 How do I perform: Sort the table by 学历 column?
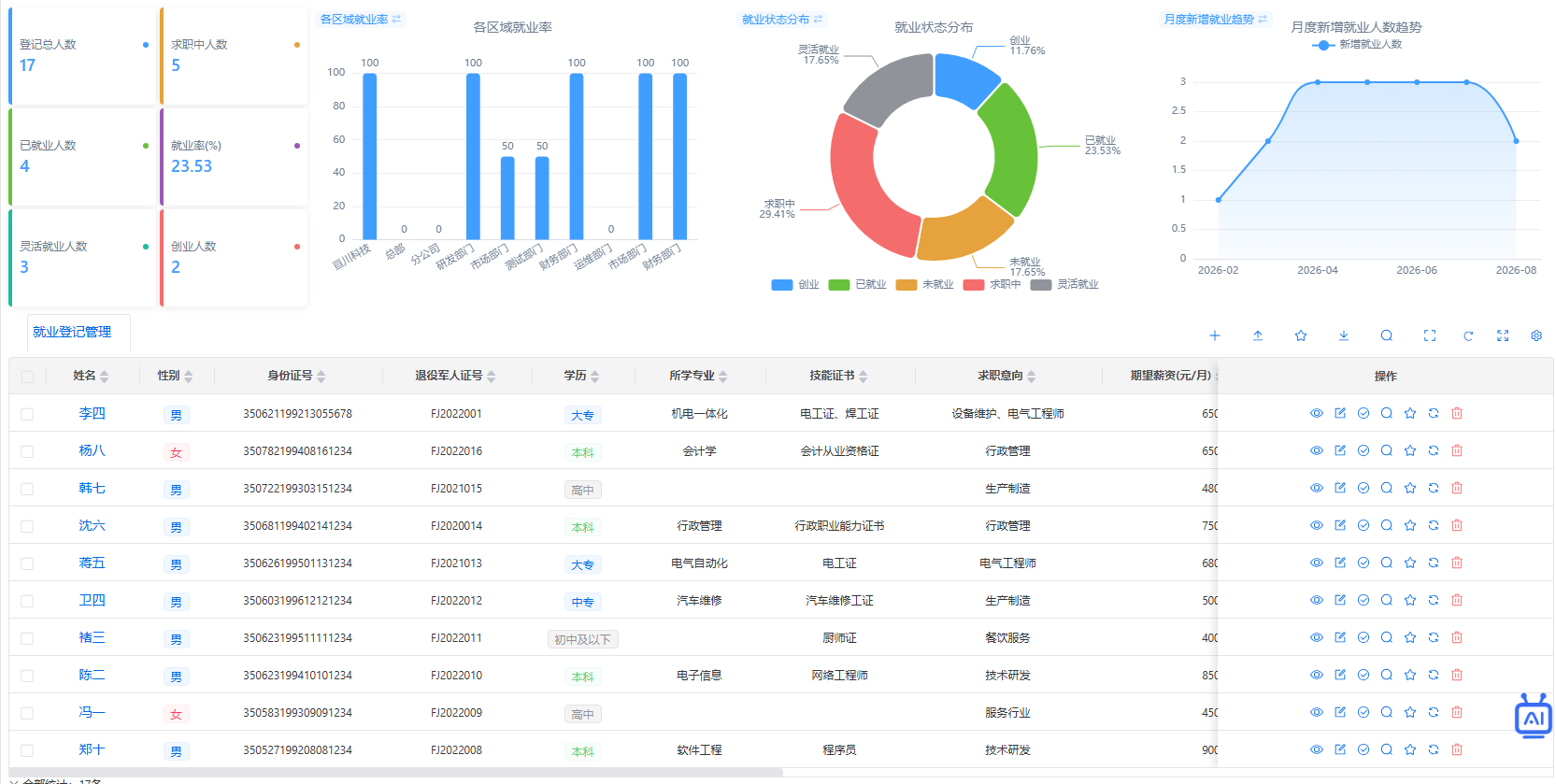click(x=595, y=377)
